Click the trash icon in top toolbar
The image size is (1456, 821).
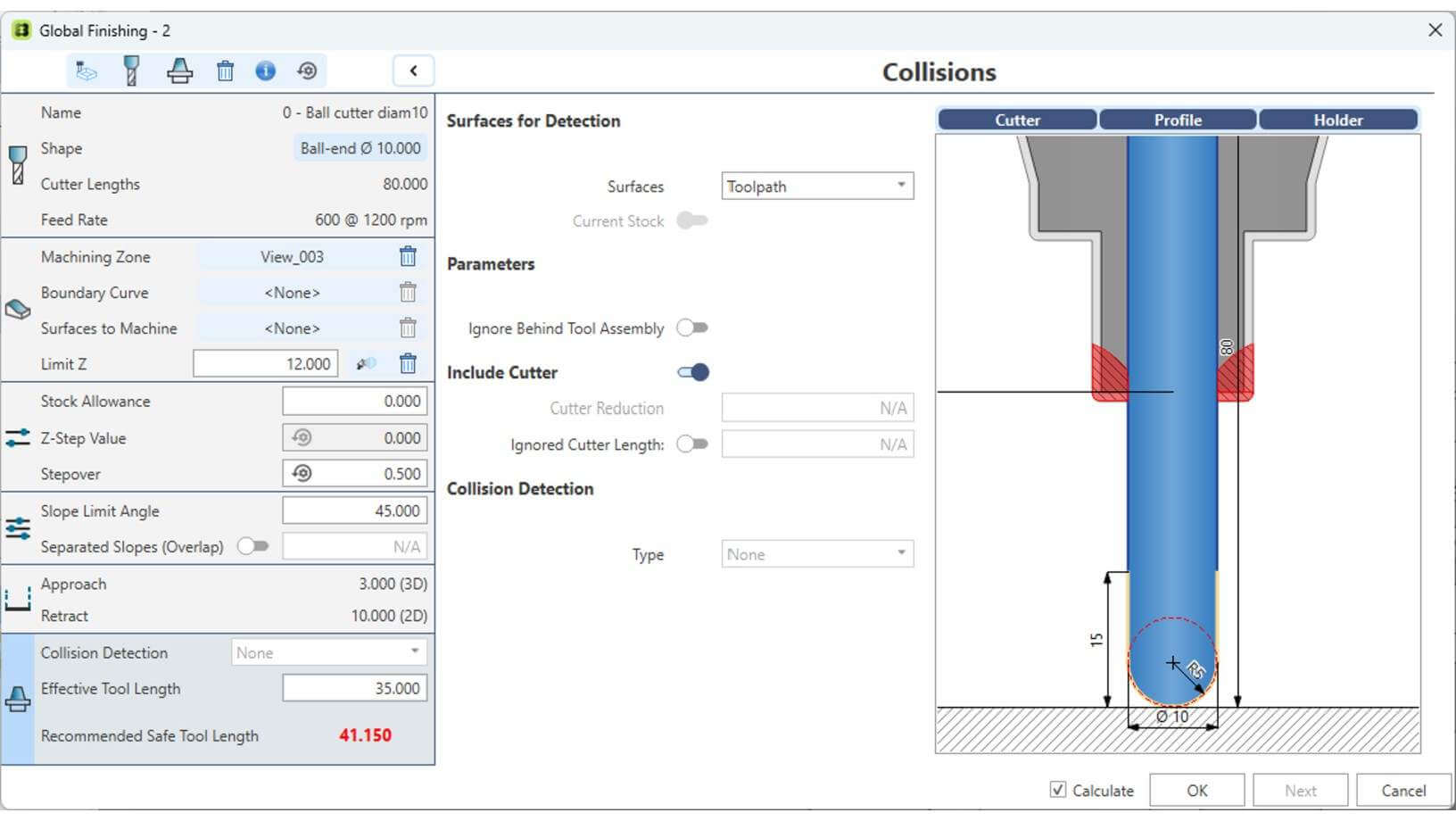click(225, 71)
